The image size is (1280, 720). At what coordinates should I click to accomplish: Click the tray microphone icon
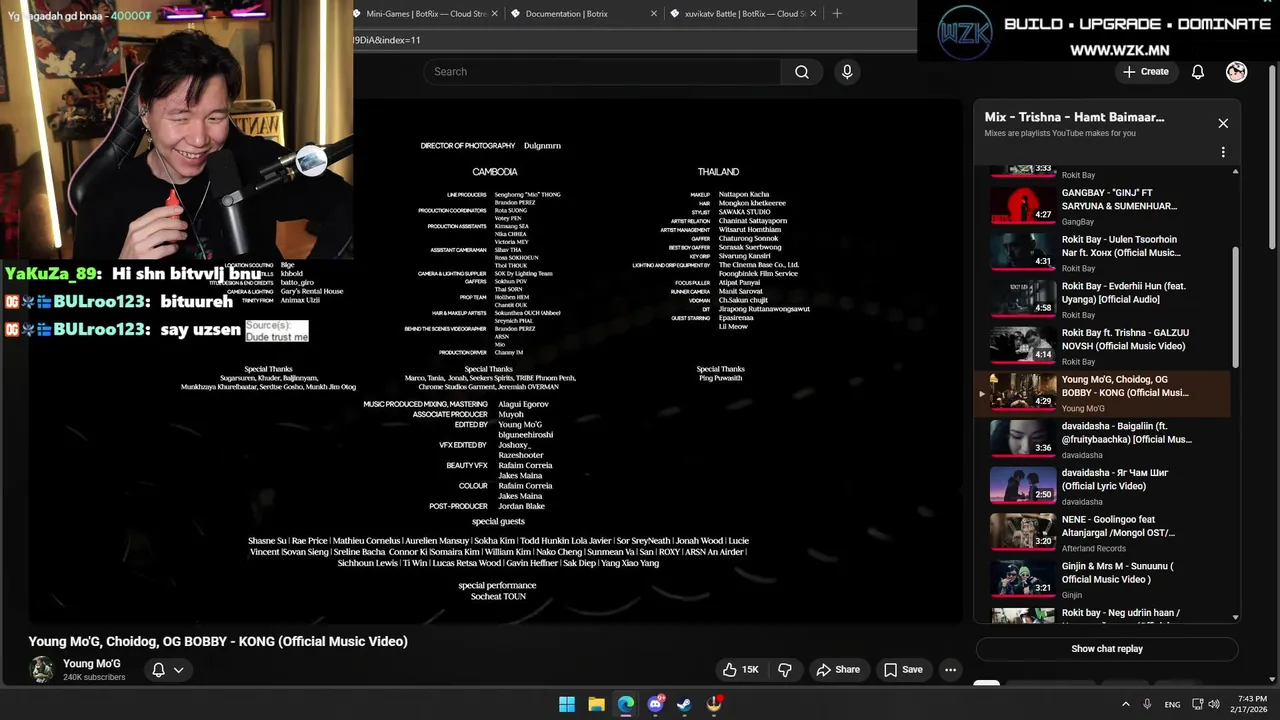(x=1147, y=704)
